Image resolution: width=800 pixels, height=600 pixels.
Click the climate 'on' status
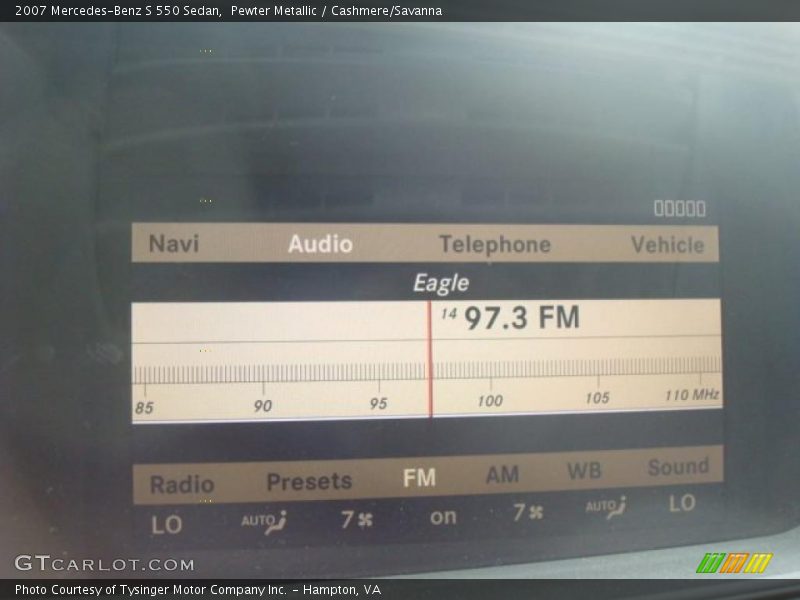(443, 517)
